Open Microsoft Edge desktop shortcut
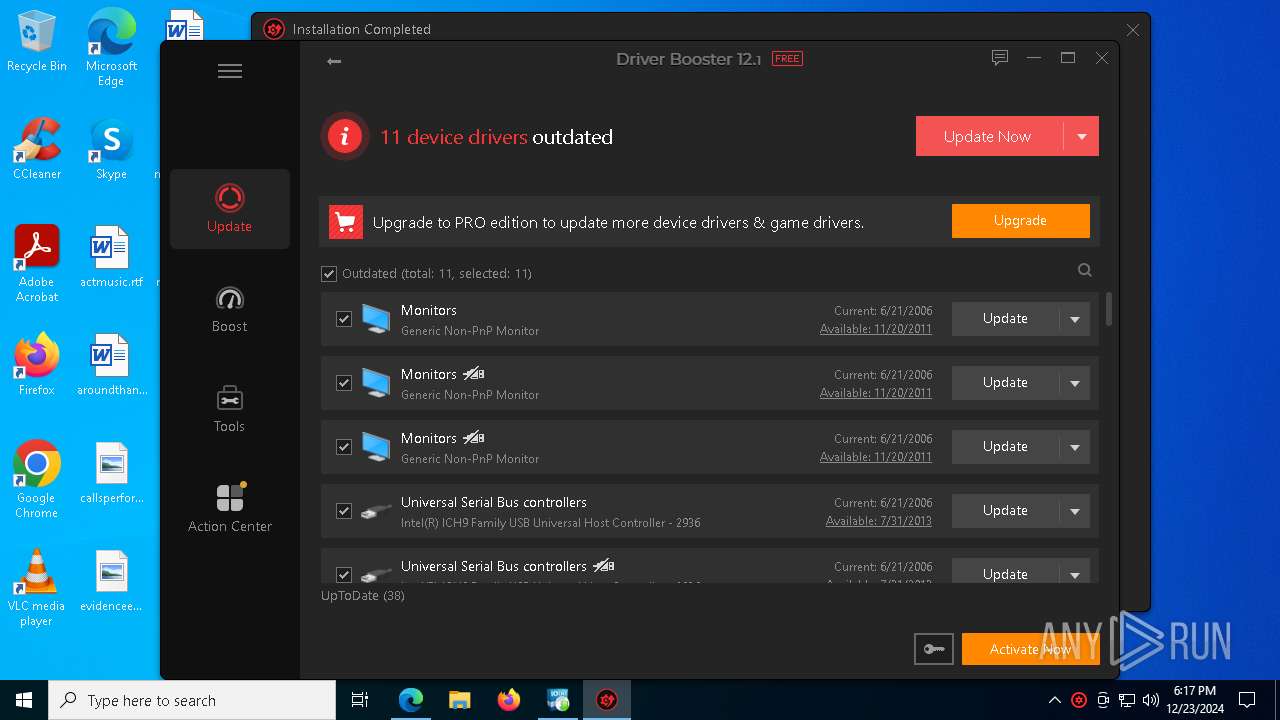Viewport: 1280px width, 720px height. tap(111, 48)
